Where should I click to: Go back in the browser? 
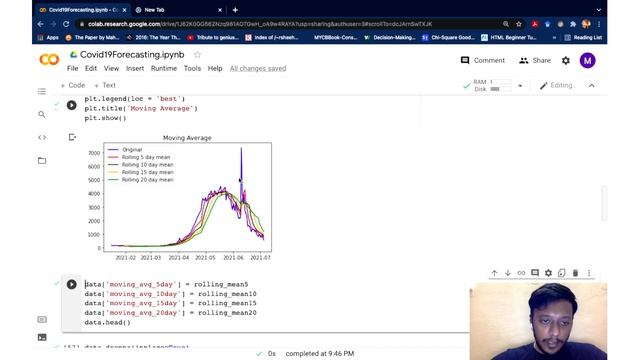click(40, 24)
